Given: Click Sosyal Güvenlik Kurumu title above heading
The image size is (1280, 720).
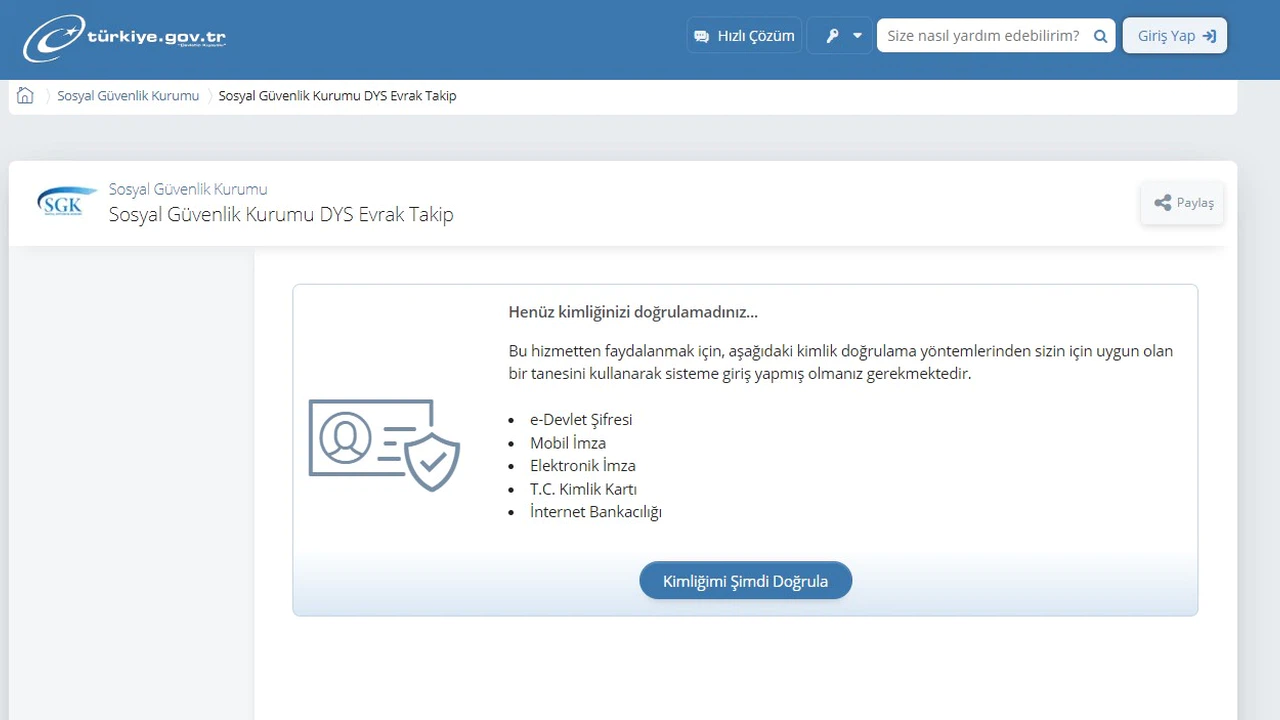Looking at the screenshot, I should pyautogui.click(x=188, y=189).
